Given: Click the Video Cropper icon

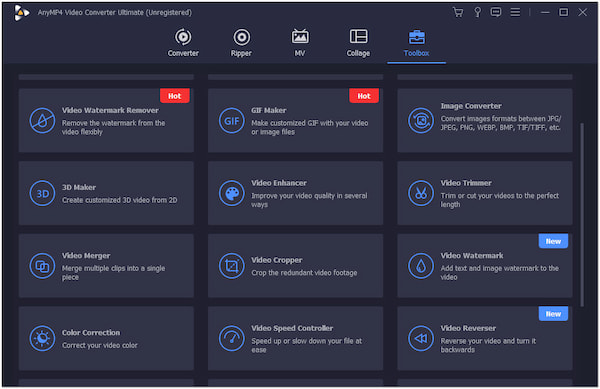Looking at the screenshot, I should click(232, 266).
